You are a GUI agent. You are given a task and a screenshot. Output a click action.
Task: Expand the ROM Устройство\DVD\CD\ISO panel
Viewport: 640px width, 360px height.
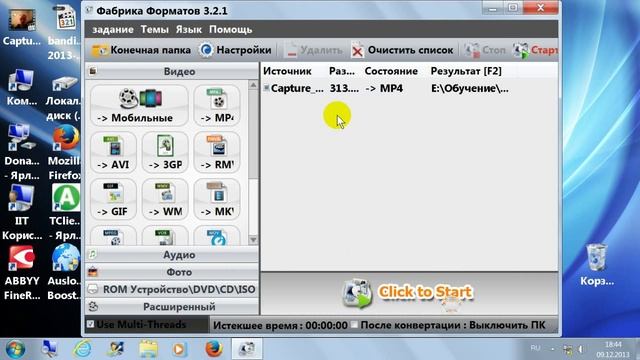coord(172,289)
